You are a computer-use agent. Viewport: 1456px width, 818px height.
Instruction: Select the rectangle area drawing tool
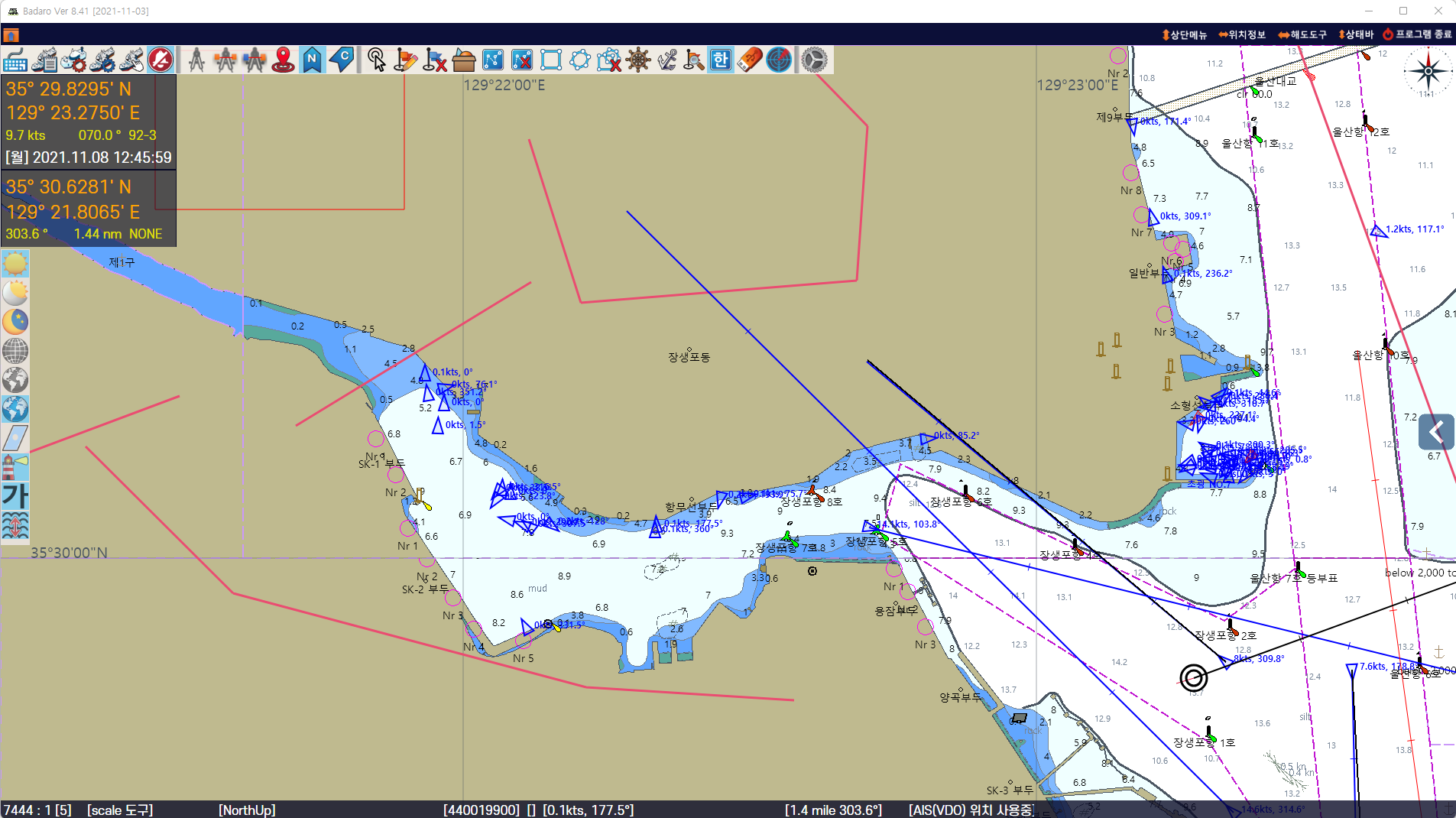pos(551,60)
